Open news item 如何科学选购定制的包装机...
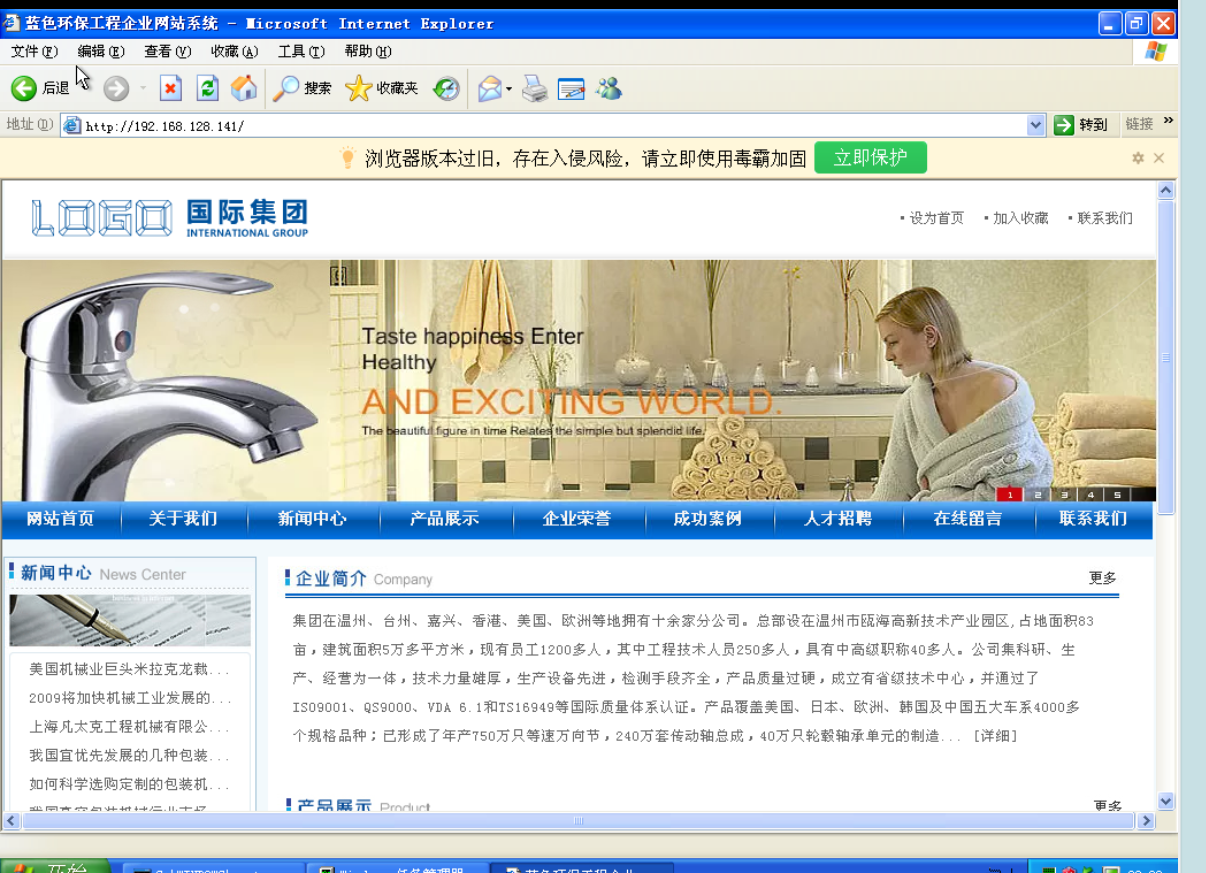This screenshot has width=1206, height=873. tap(129, 785)
